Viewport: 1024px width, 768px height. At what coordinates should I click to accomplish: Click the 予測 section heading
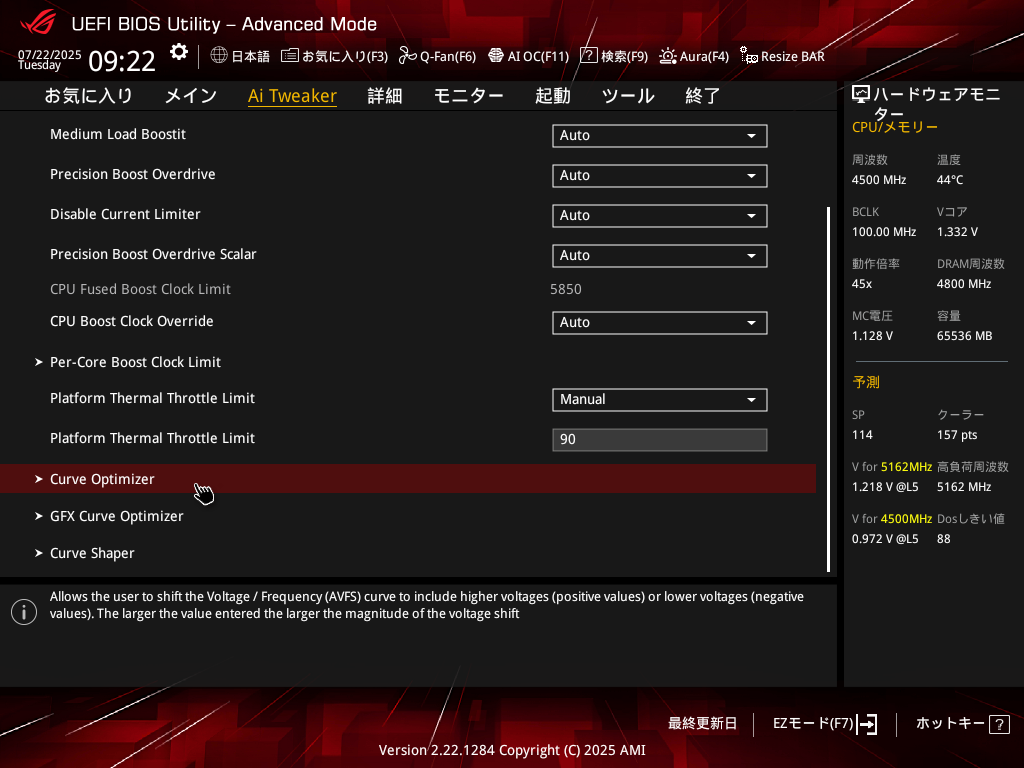tap(866, 382)
